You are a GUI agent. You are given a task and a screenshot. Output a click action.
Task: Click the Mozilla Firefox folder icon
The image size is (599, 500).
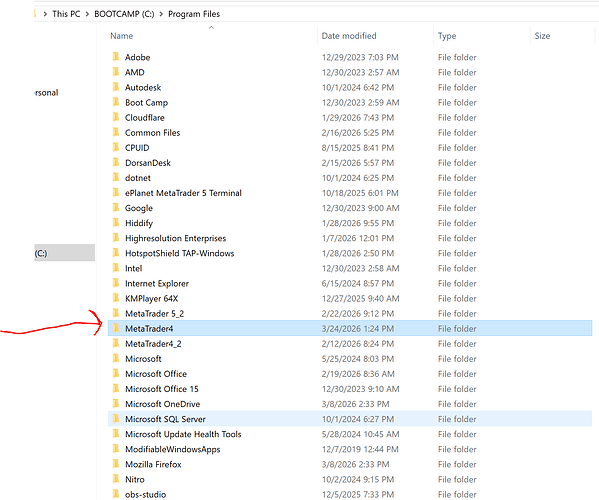point(116,464)
